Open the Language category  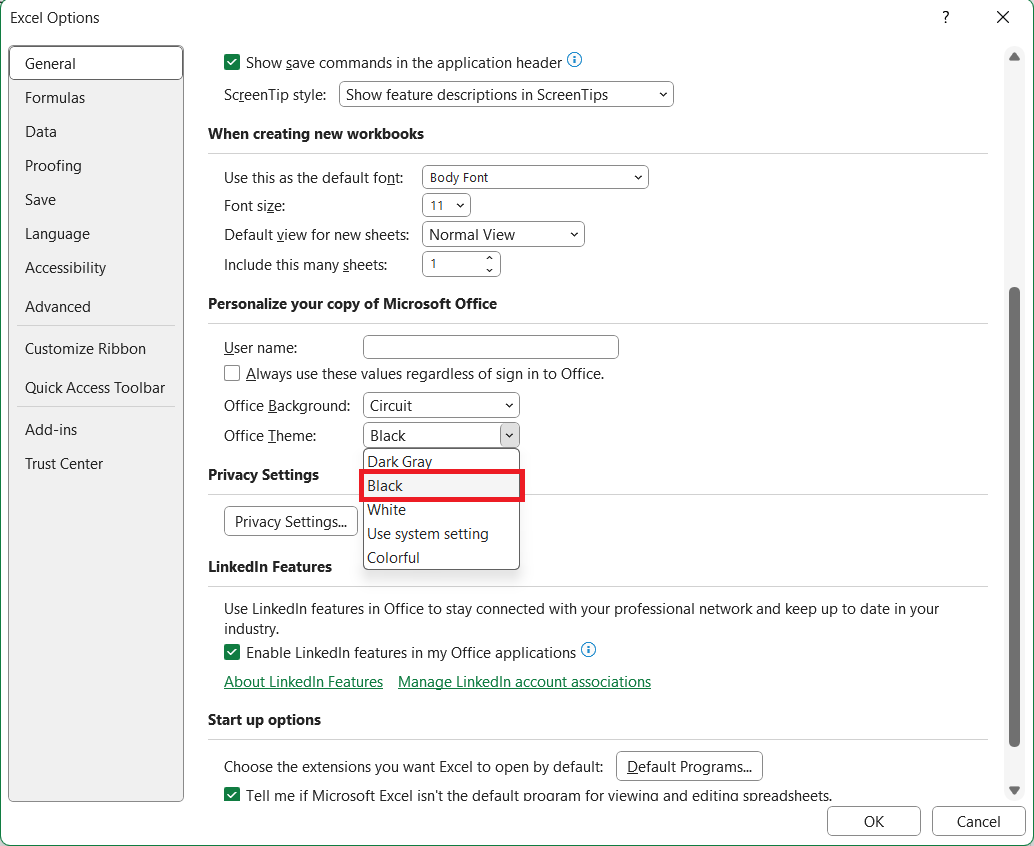pos(96,234)
